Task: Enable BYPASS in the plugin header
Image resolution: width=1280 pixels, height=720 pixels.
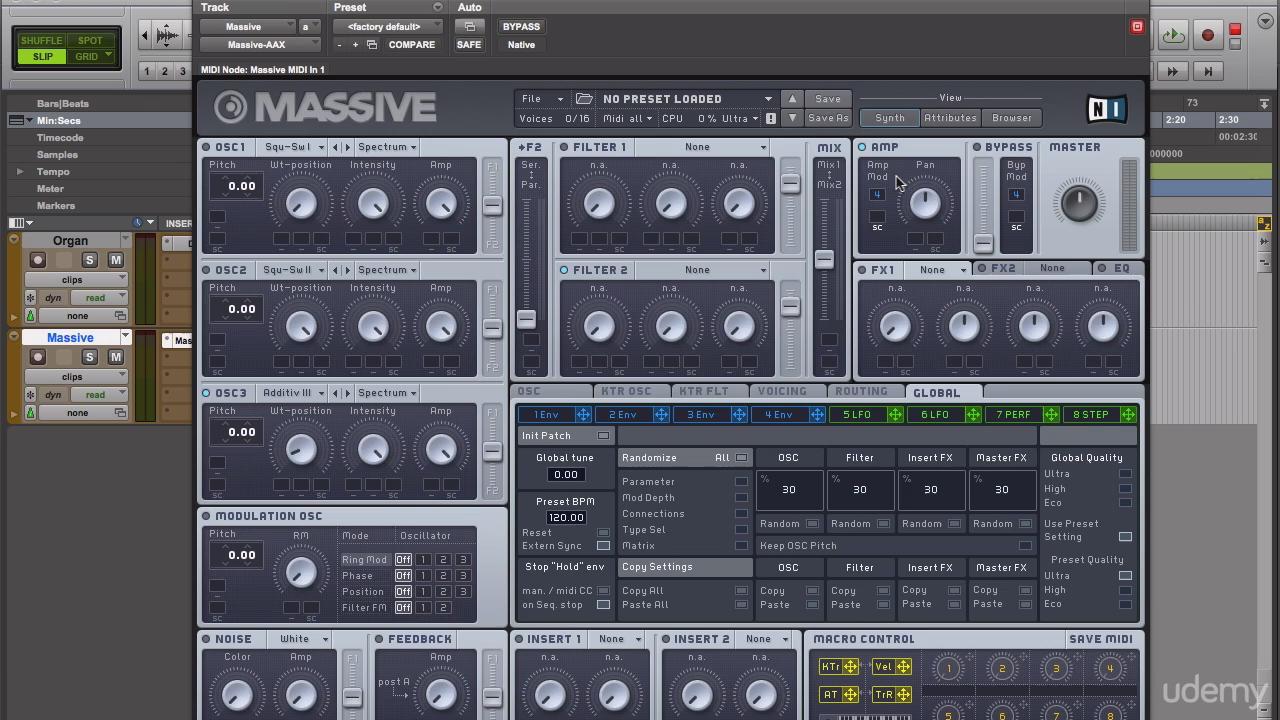Action: coord(520,26)
